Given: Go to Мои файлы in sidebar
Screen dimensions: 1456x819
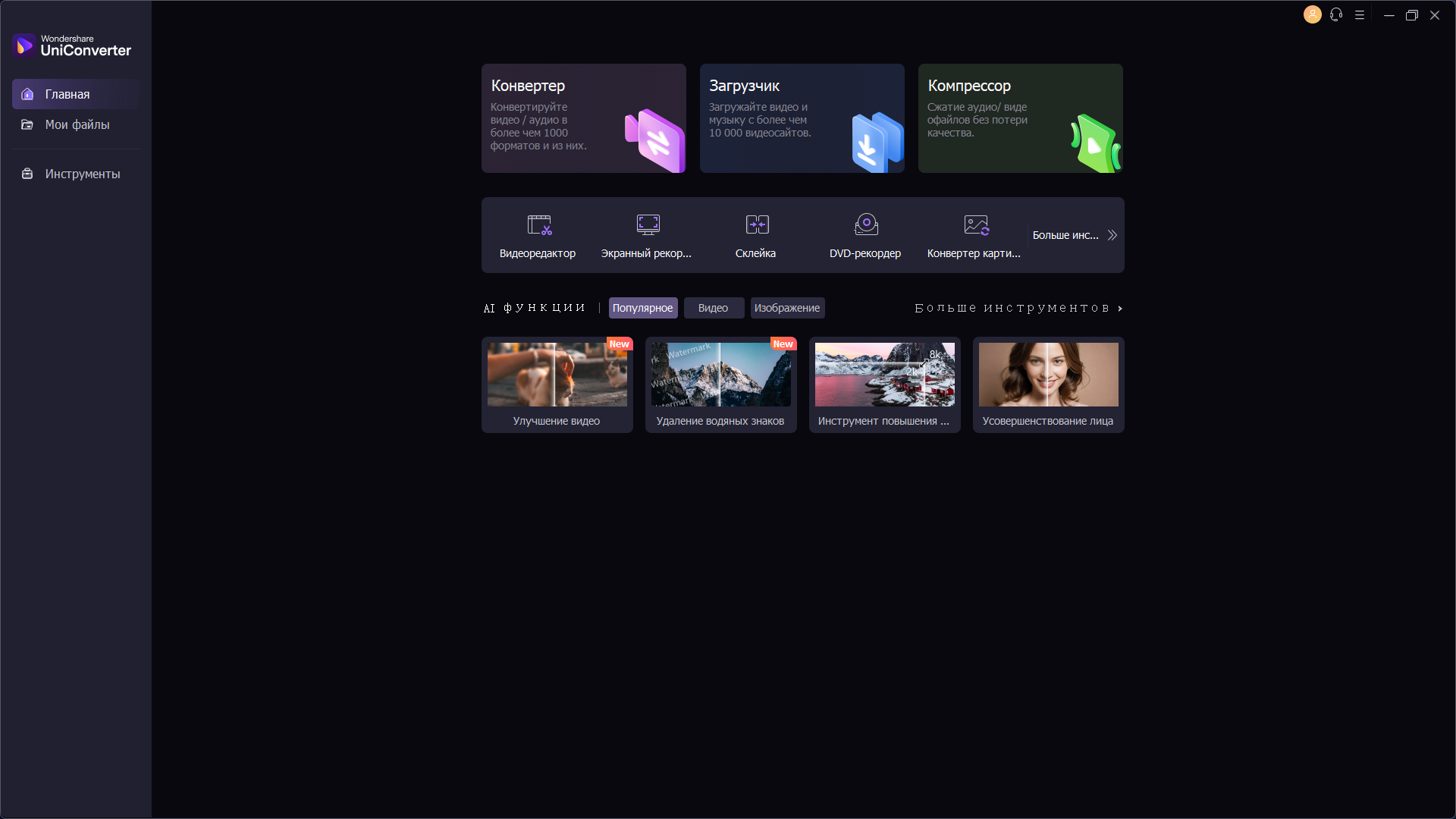Looking at the screenshot, I should 76,124.
